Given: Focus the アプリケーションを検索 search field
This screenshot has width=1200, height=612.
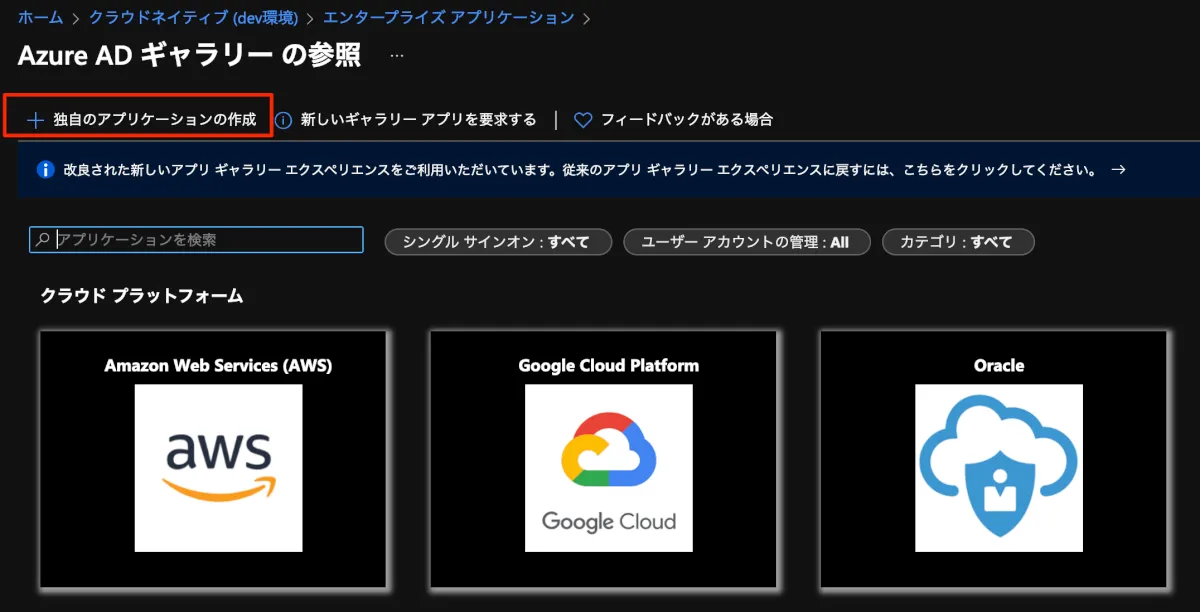Looking at the screenshot, I should [x=196, y=240].
